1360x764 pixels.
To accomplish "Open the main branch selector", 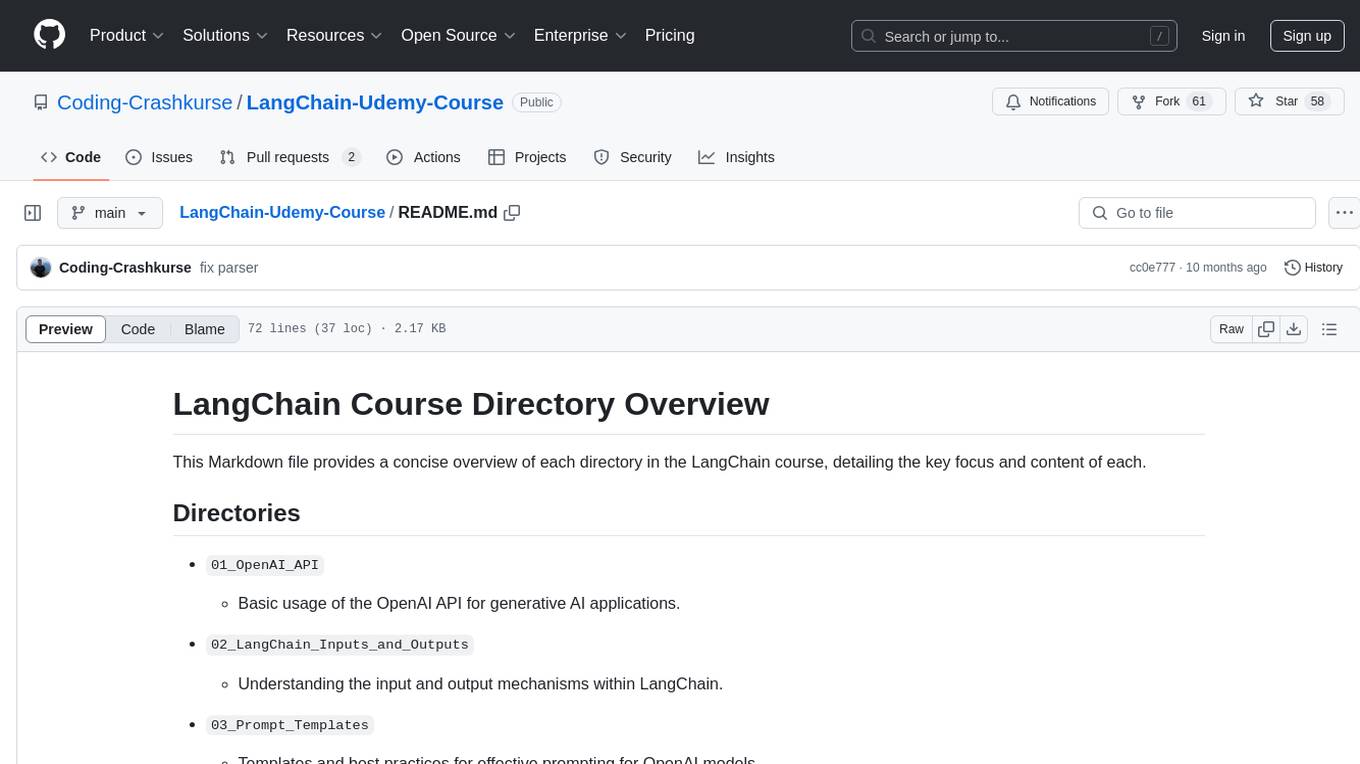I will click(110, 213).
